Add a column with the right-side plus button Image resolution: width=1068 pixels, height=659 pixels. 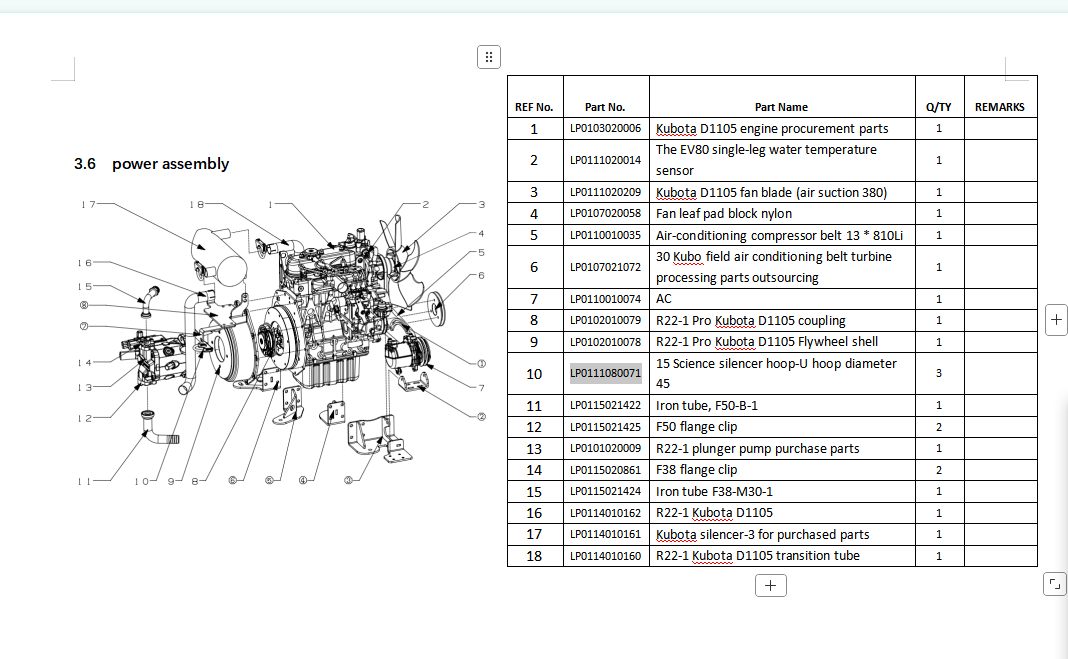(x=1056, y=320)
